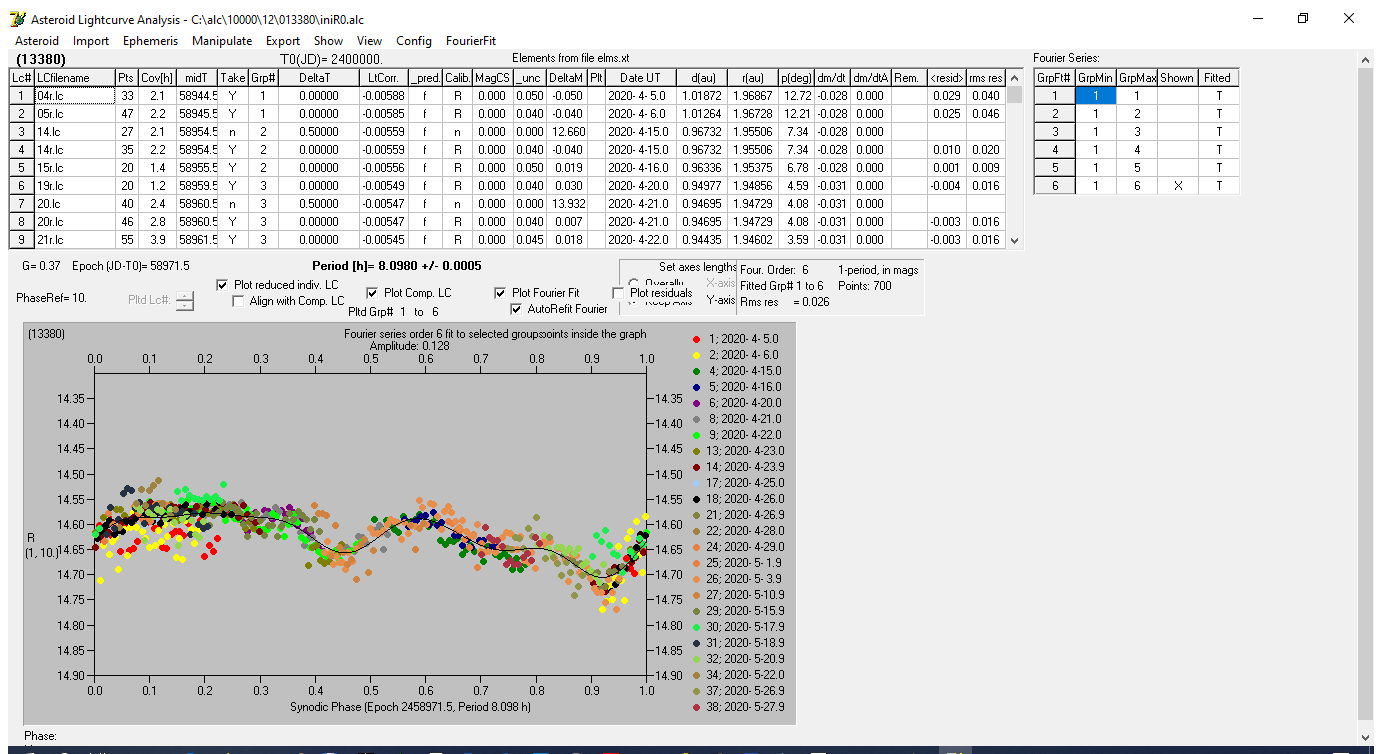Select the 20.lc filename cell

point(73,204)
